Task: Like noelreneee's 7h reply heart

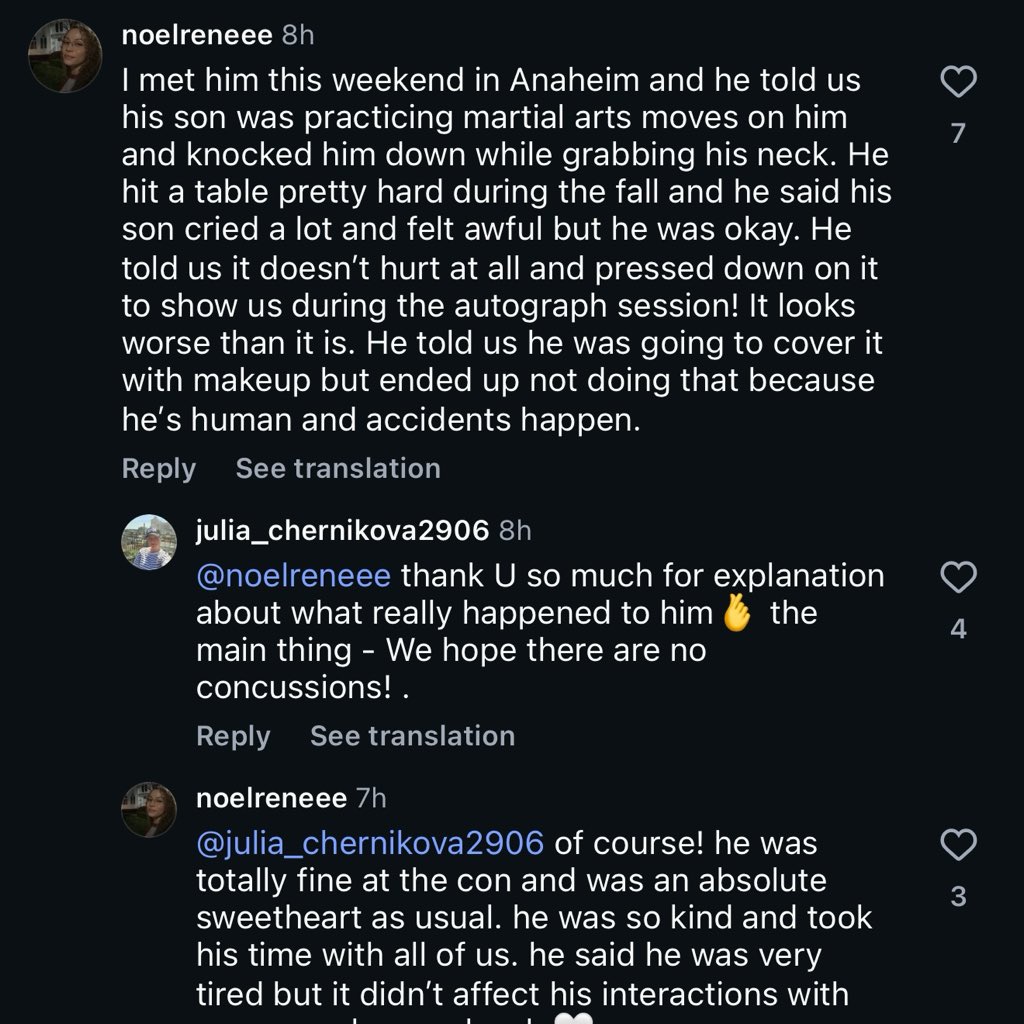Action: click(x=958, y=844)
